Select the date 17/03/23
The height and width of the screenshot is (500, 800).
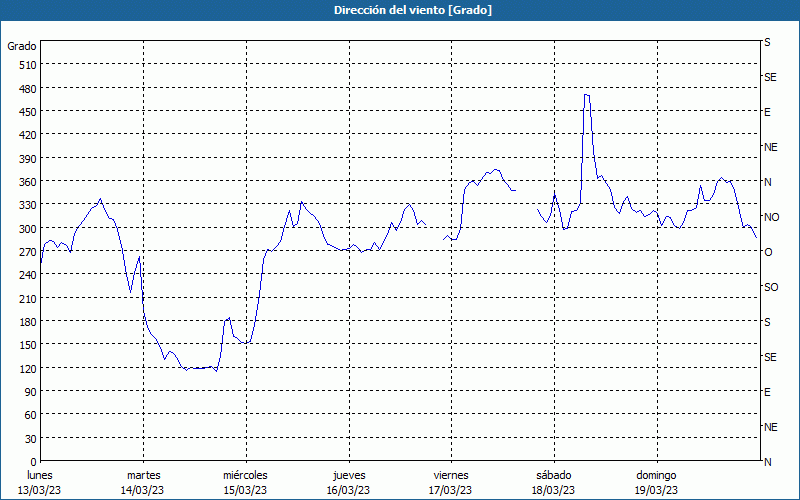[451, 491]
